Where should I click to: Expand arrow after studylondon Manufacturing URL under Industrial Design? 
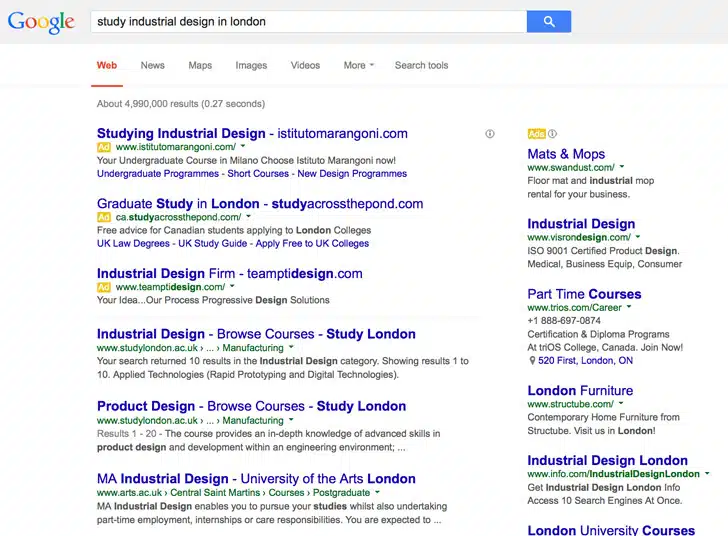291,347
